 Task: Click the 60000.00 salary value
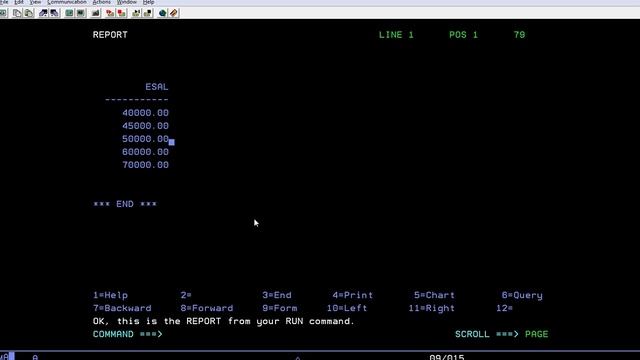145,152
